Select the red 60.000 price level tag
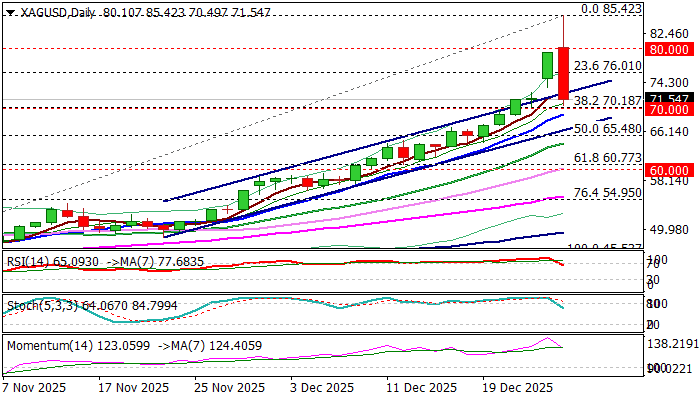The height and width of the screenshot is (400, 700). [x=669, y=171]
